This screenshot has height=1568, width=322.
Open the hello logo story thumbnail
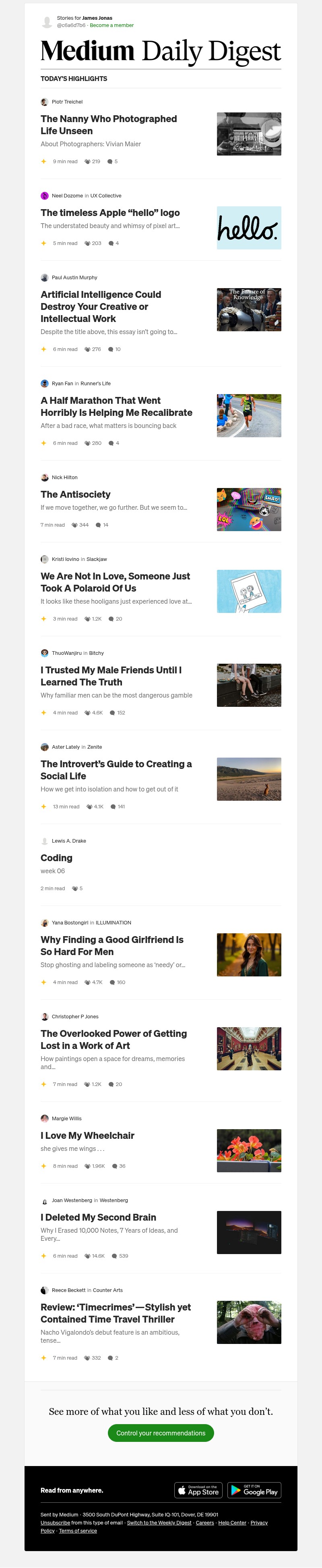[x=248, y=228]
